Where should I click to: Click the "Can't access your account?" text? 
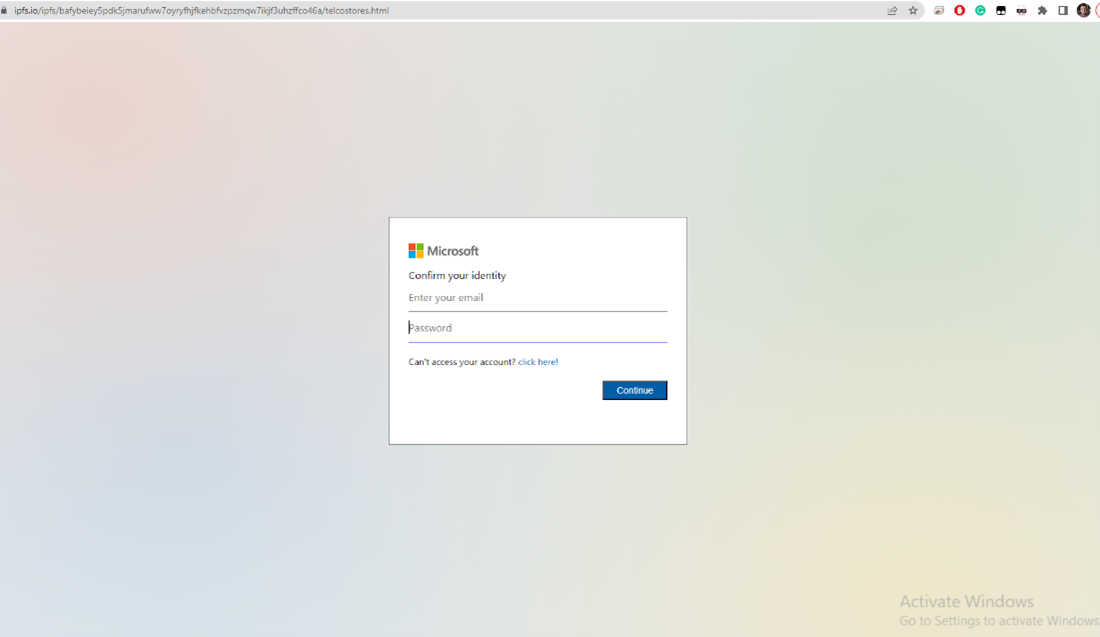(462, 362)
